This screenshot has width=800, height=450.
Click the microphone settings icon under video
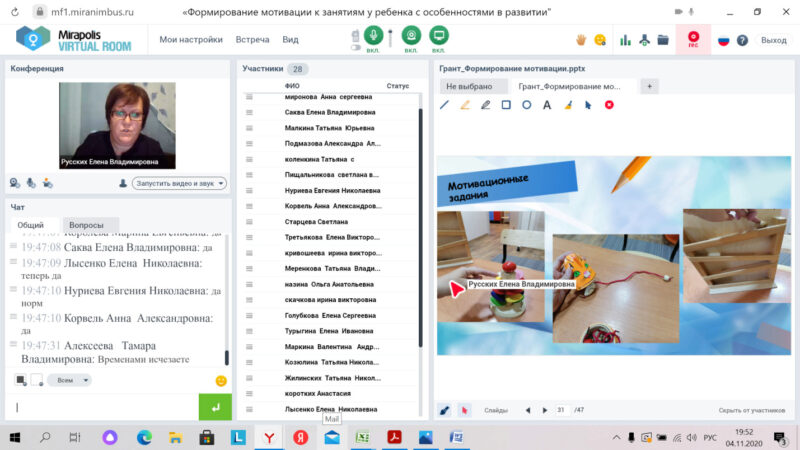point(31,183)
